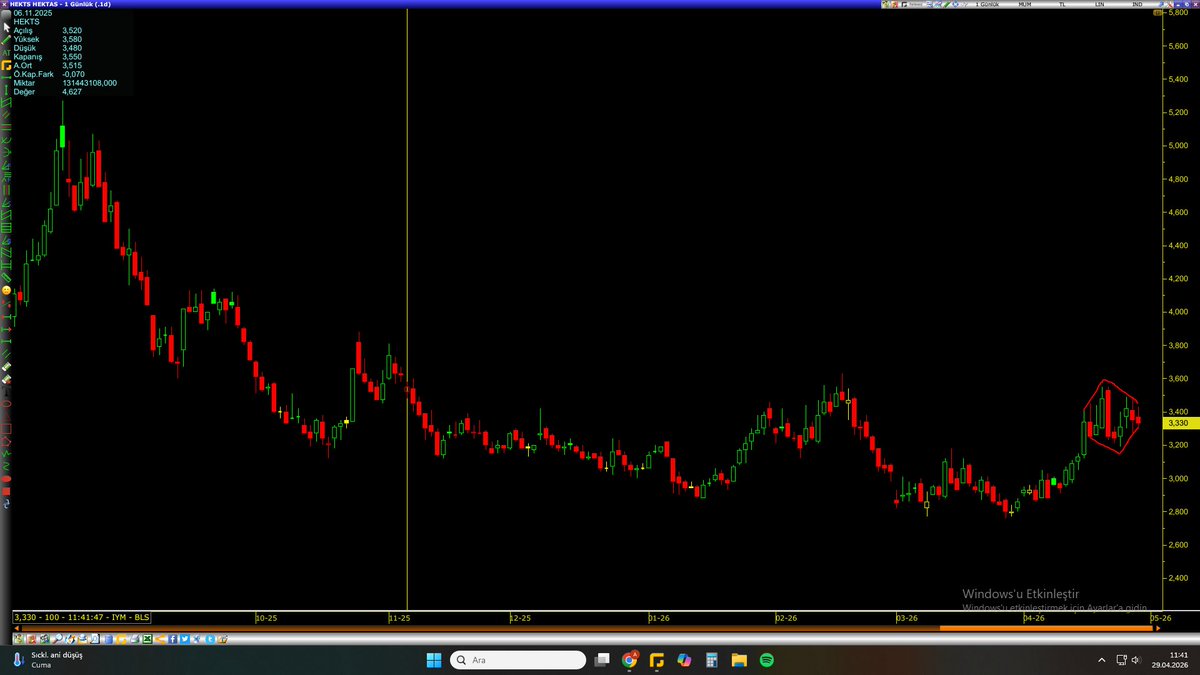
Task: Open the weather widget Sıckl. ani düşüş
Action: 47,660
